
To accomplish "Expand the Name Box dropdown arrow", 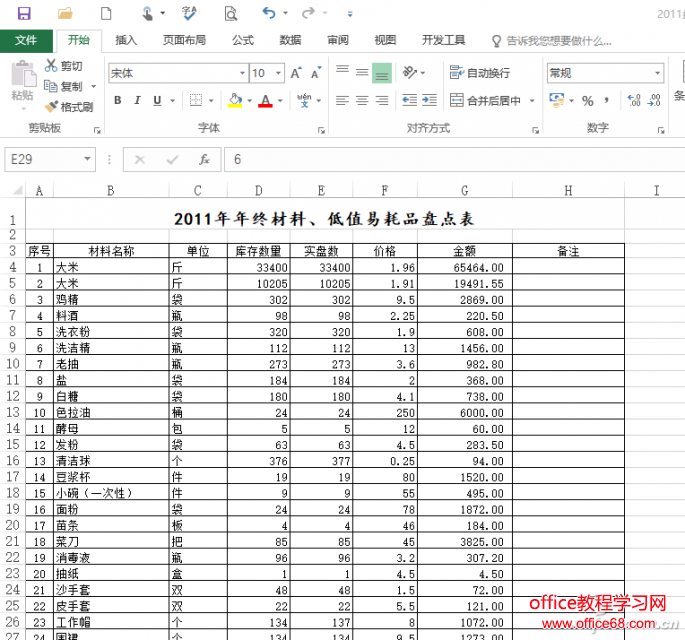I will pos(87,159).
